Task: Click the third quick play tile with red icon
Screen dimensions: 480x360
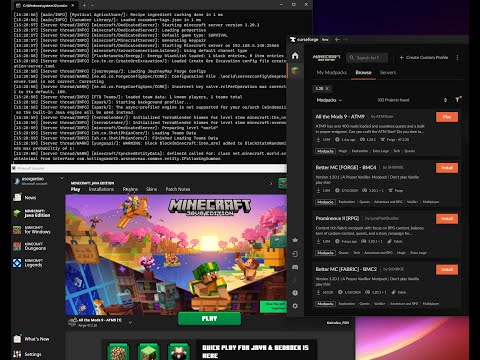Action: (179, 352)
